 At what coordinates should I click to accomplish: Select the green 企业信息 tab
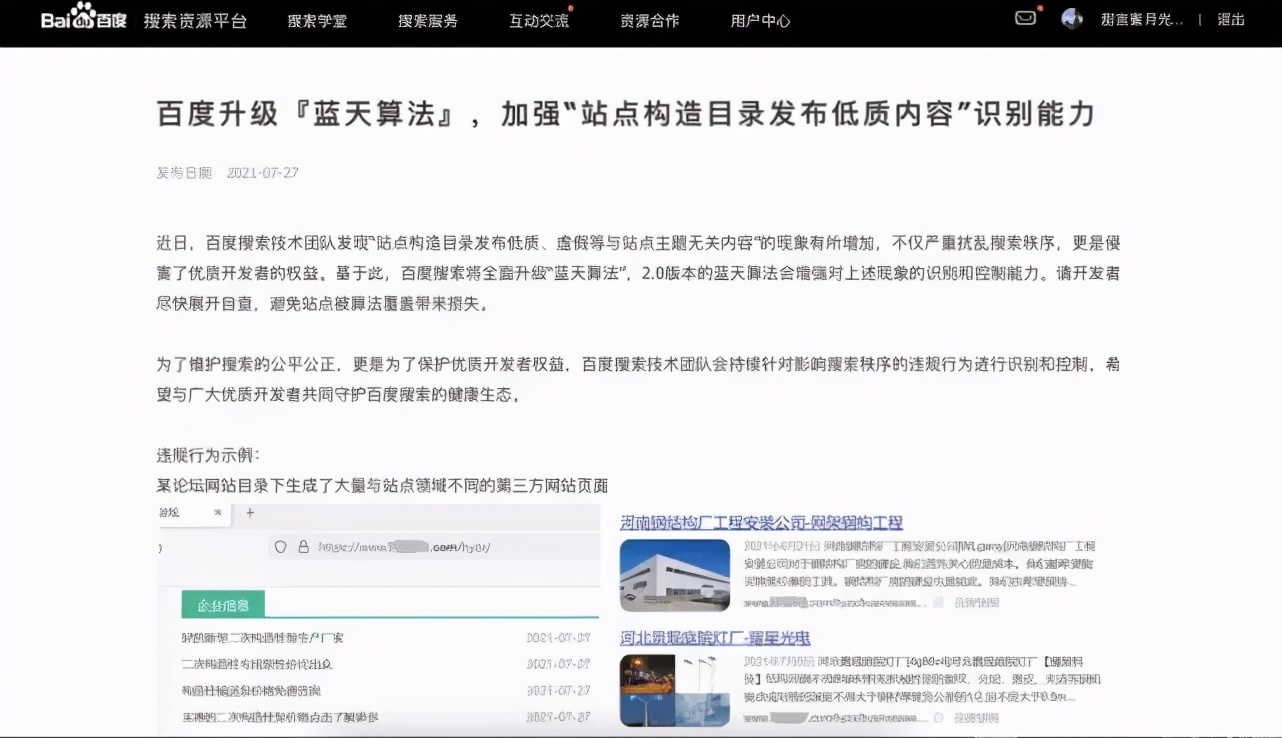[223, 604]
